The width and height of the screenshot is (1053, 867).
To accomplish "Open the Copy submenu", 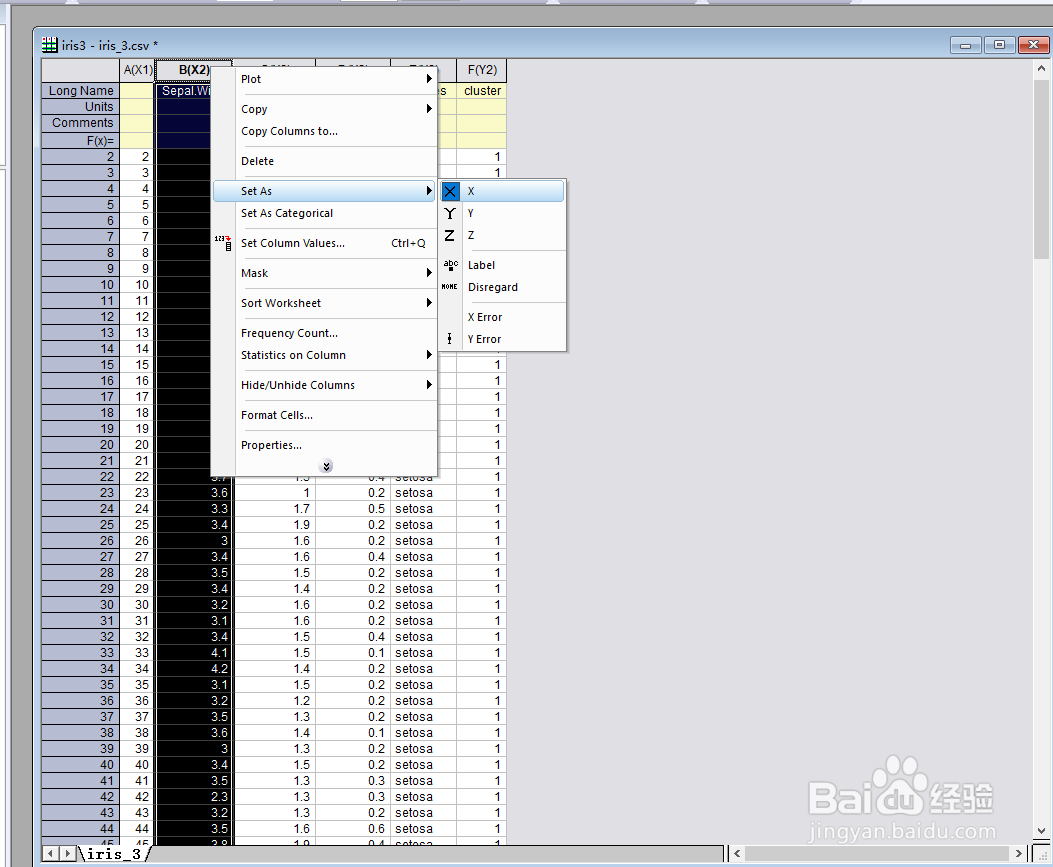I will (324, 109).
